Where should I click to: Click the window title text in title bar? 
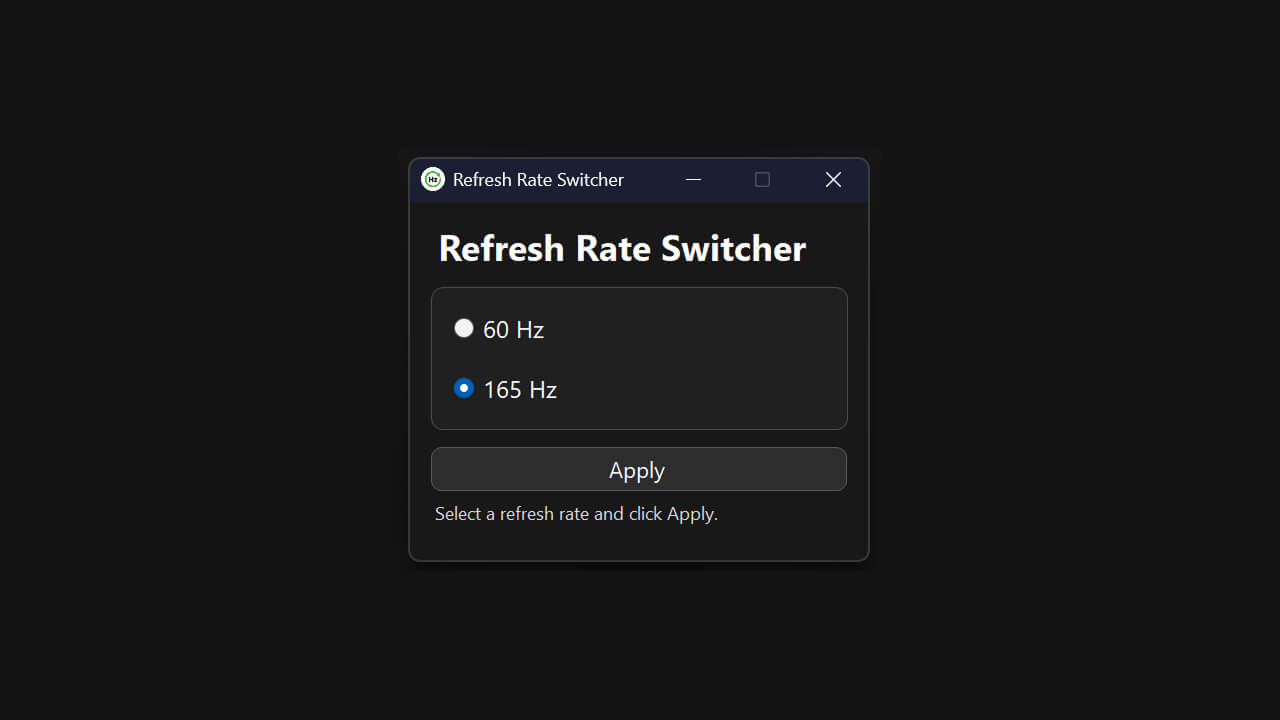pyautogui.click(x=538, y=180)
